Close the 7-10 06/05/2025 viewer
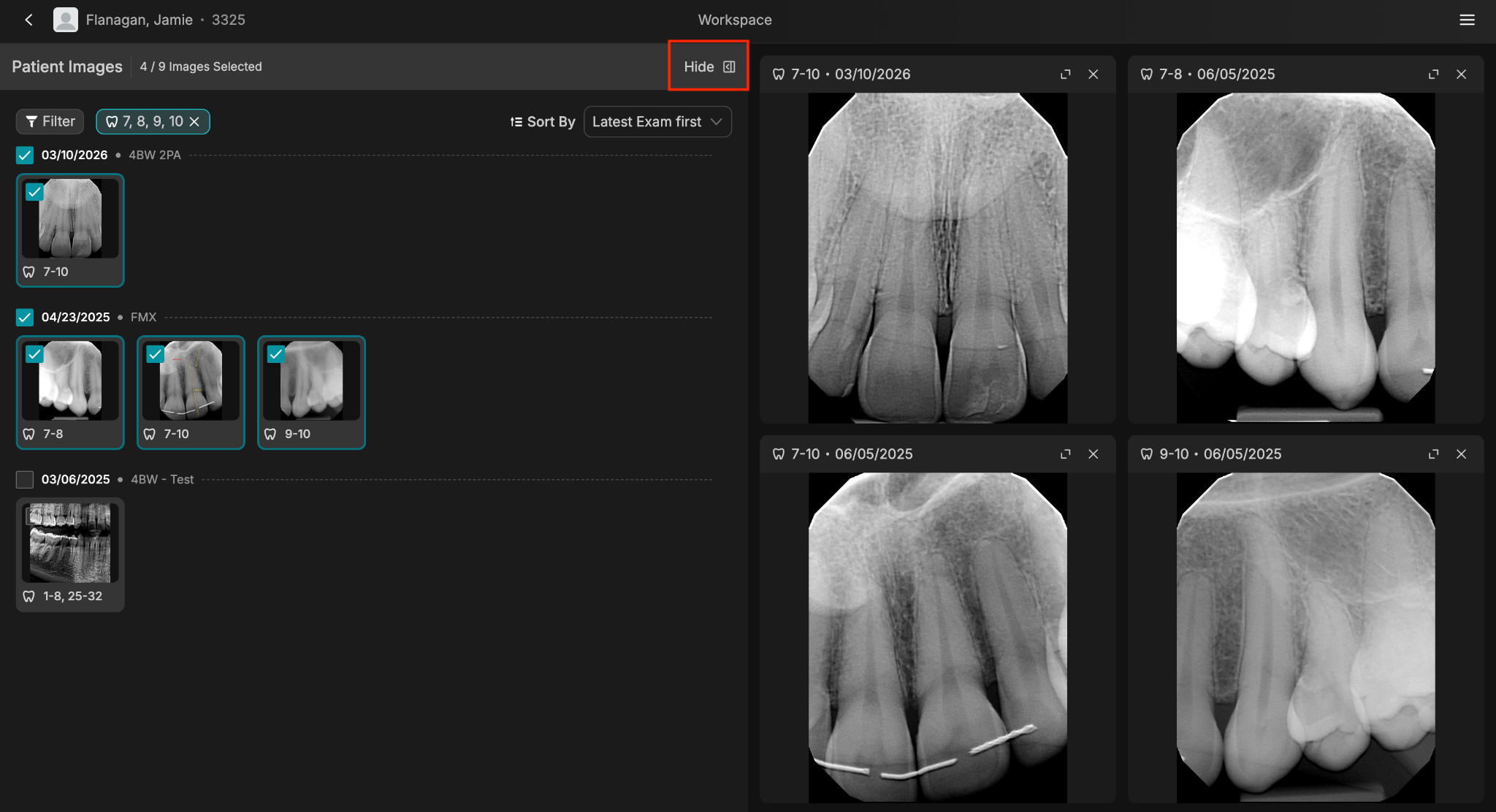 point(1094,453)
